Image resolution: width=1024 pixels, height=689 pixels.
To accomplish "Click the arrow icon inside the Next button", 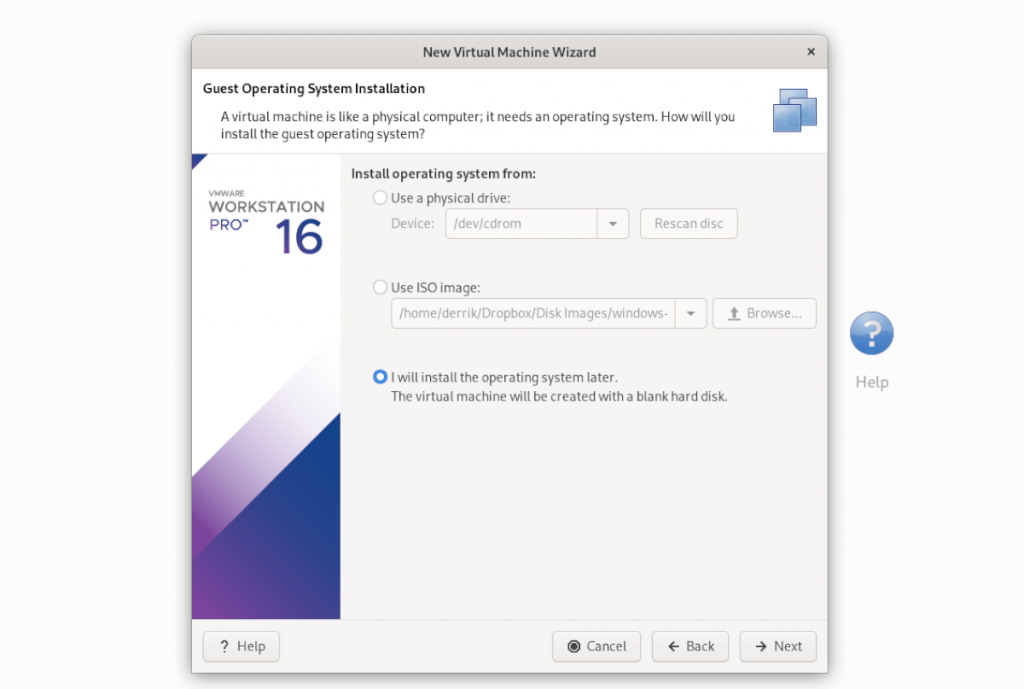I will coord(761,646).
